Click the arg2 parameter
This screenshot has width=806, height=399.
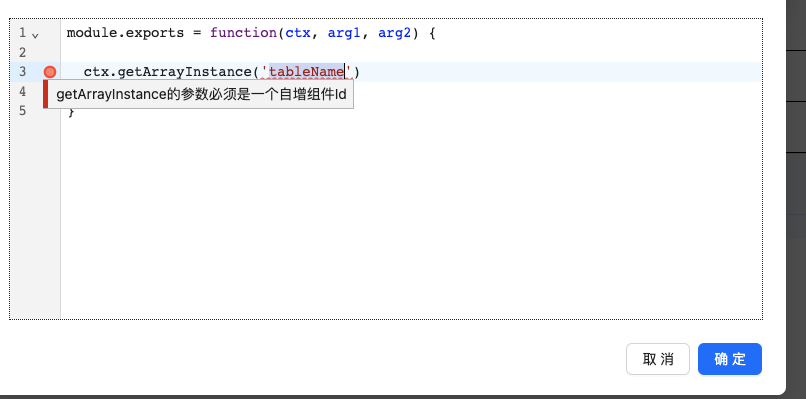(395, 33)
